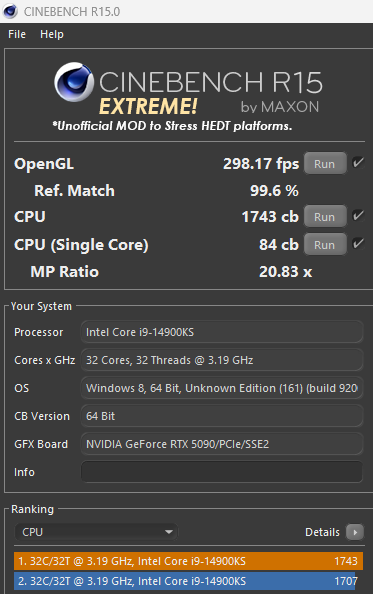Viewport: 373px width, 594px height.
Task: Run the OpenGL benchmark
Action: [x=325, y=164]
